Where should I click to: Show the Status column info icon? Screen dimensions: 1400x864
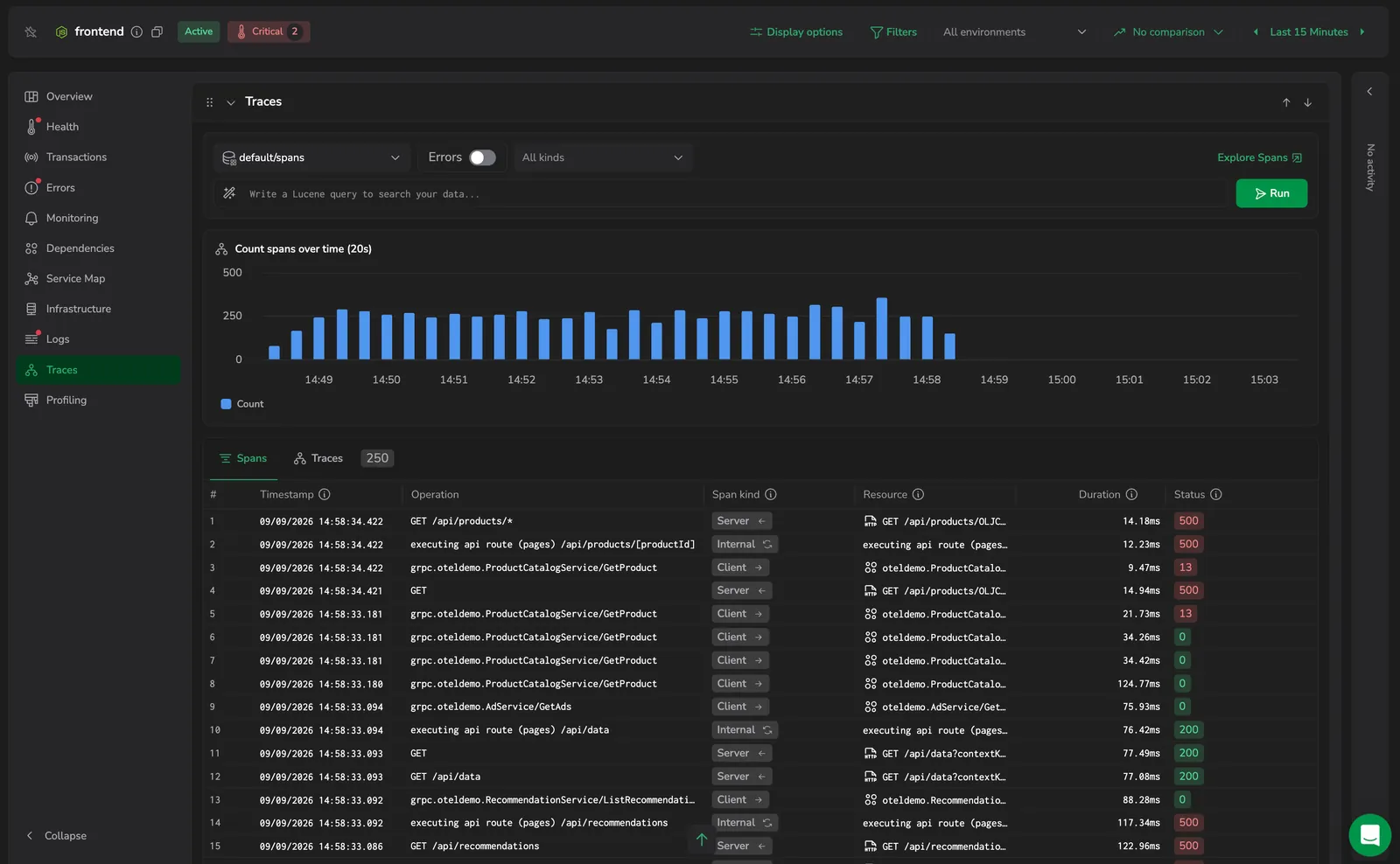coord(1216,494)
